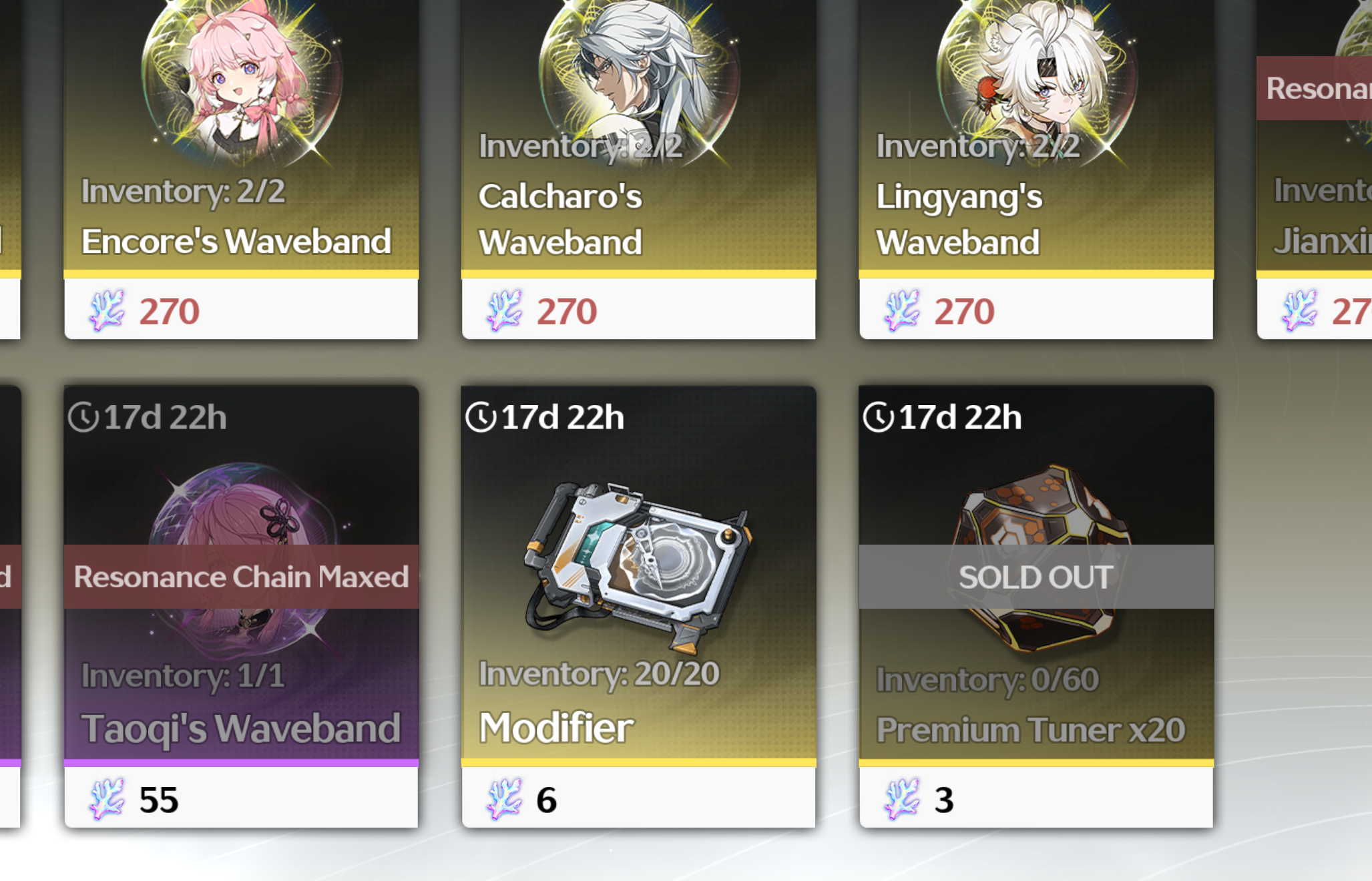Click the 55 price on Taoqi's Waveband
The width and height of the screenshot is (1372, 881).
(x=159, y=800)
